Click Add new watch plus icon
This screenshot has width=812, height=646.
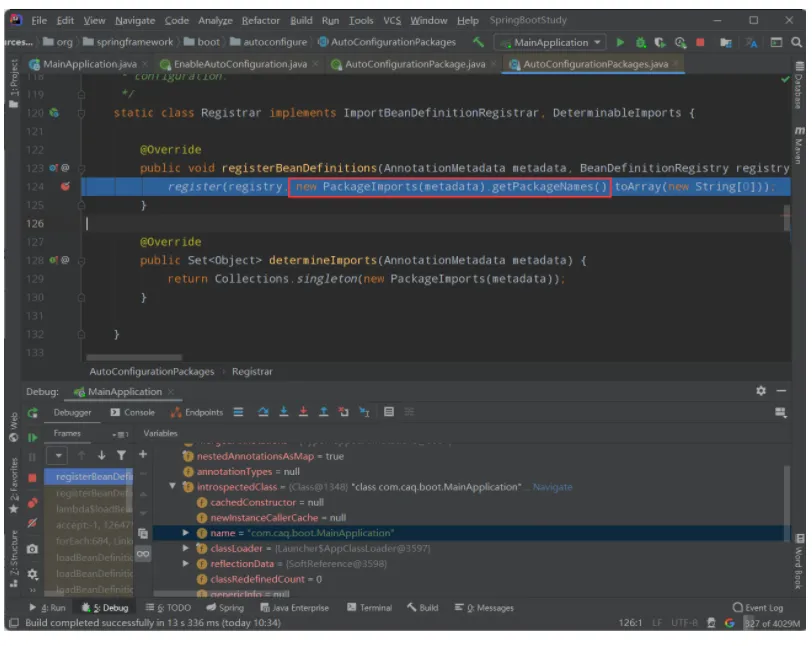pyautogui.click(x=143, y=455)
